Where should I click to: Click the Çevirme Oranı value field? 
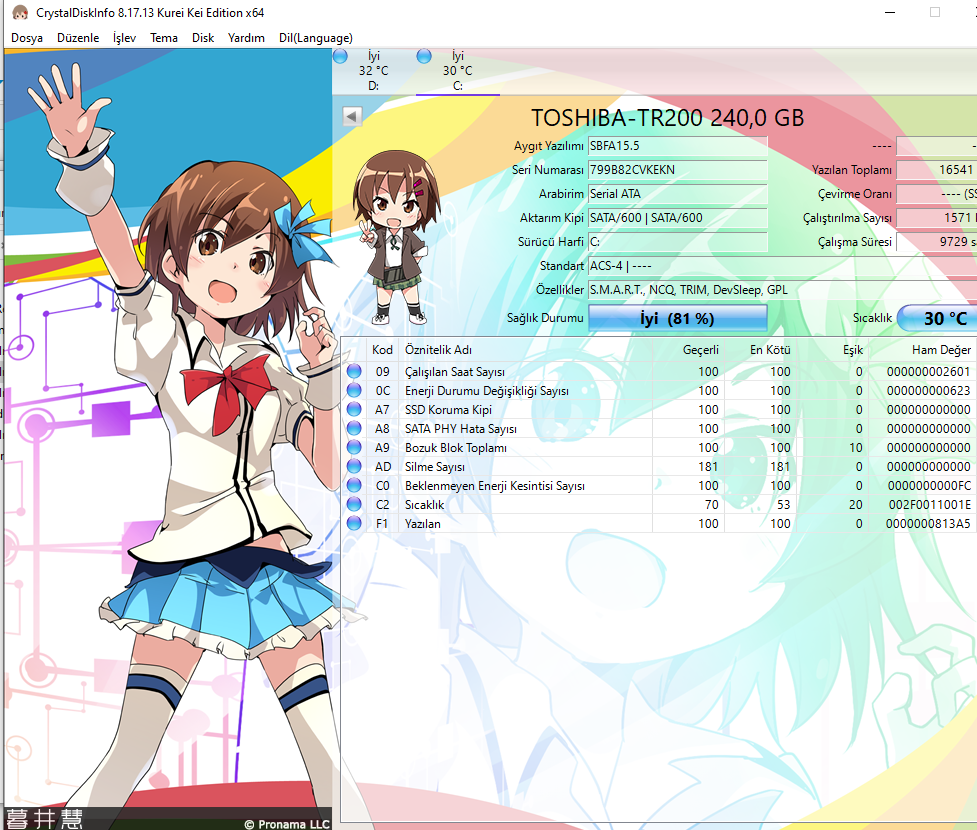tap(936, 194)
